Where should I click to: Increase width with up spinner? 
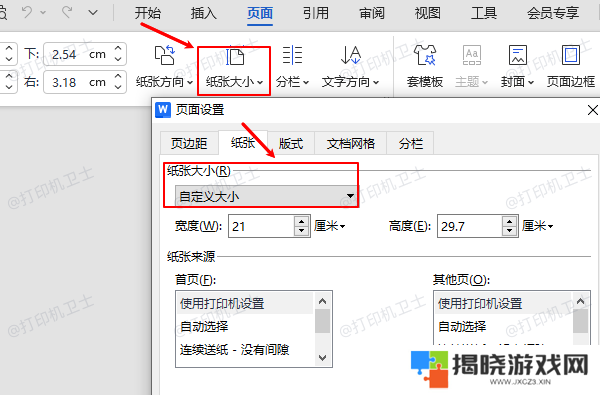(302, 222)
